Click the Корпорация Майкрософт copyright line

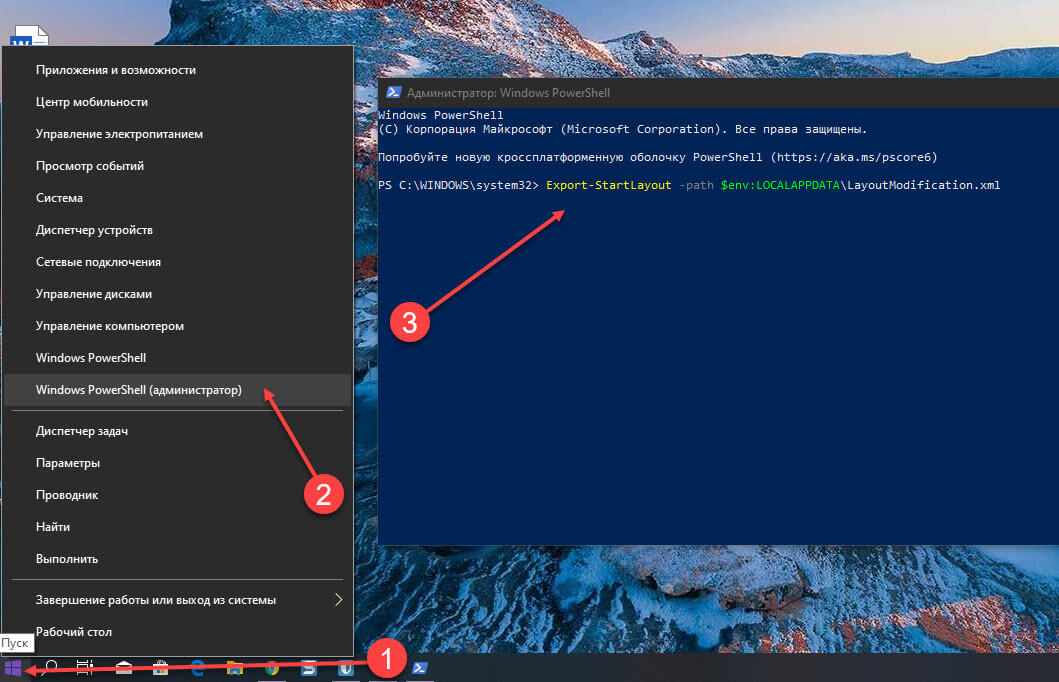tap(622, 129)
